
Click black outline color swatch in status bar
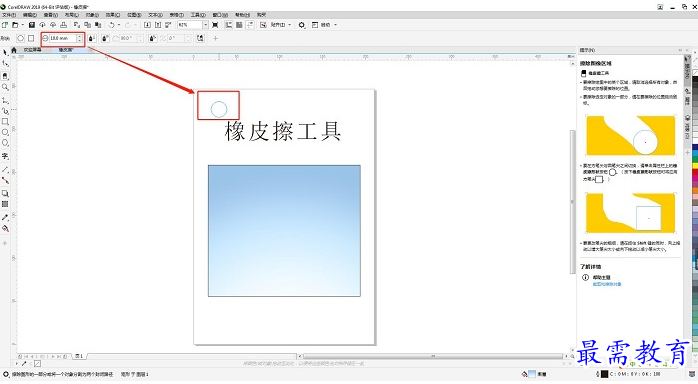[x=605, y=374]
